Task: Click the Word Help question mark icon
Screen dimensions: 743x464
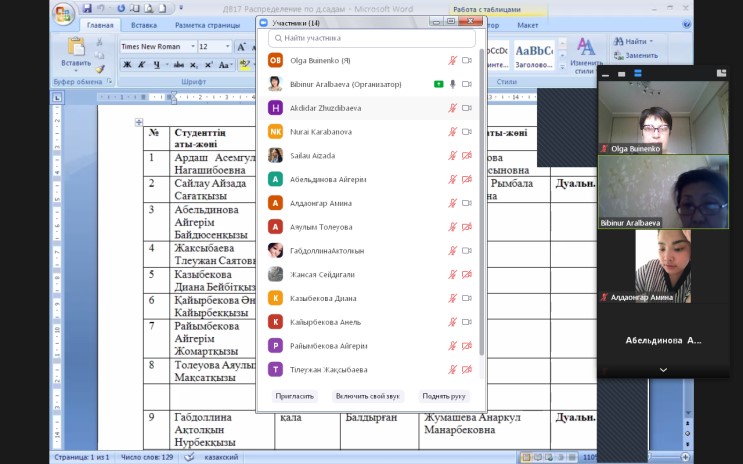Action: 686,25
